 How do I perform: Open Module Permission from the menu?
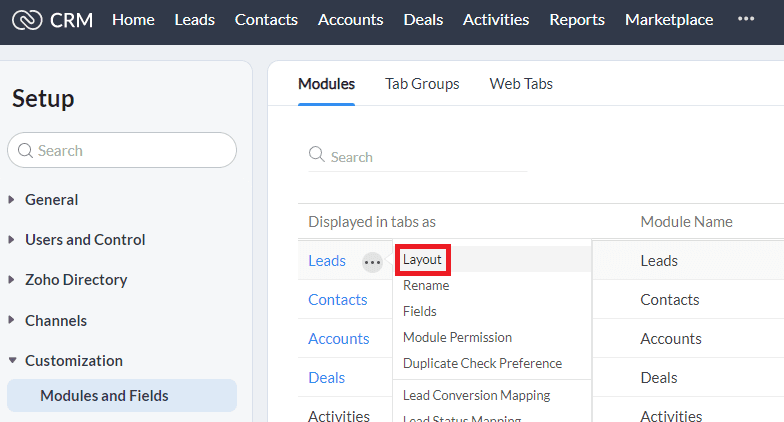(457, 338)
